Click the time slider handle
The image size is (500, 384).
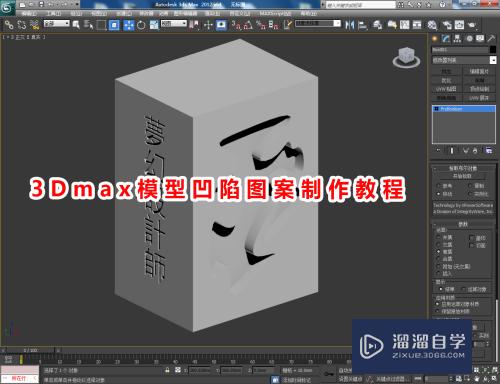(31, 350)
